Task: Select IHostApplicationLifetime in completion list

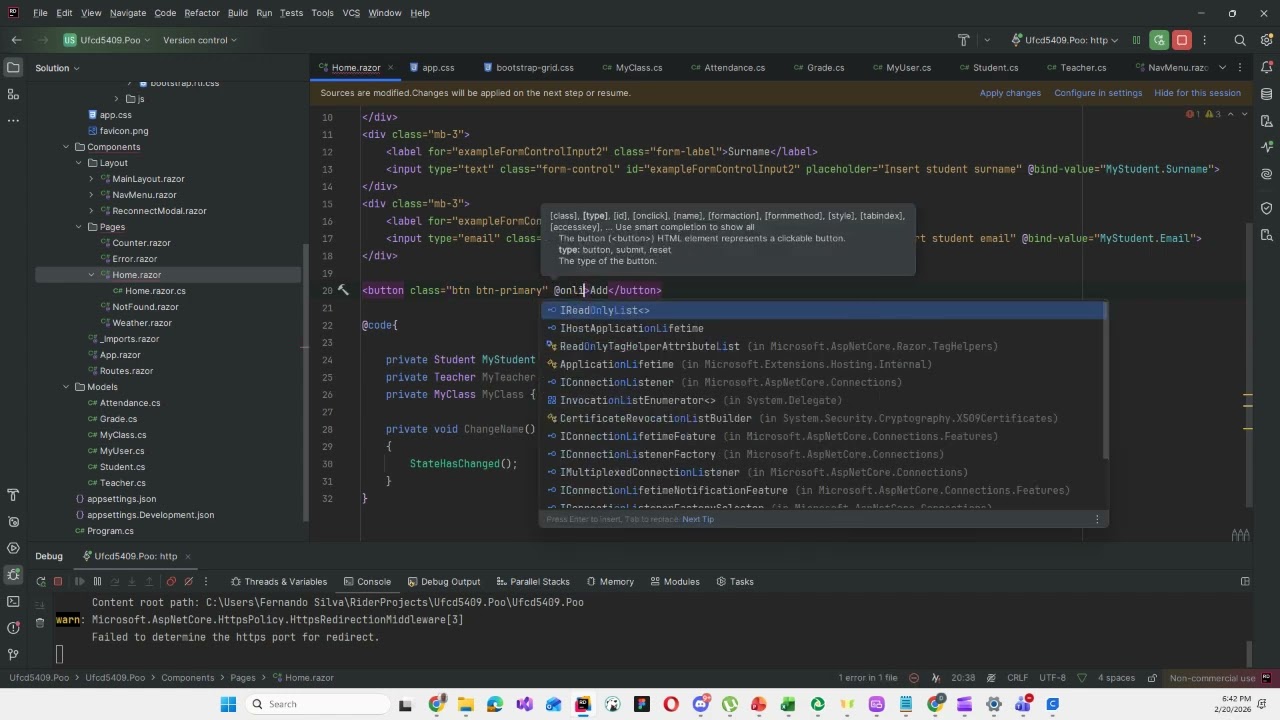Action: coord(631,328)
